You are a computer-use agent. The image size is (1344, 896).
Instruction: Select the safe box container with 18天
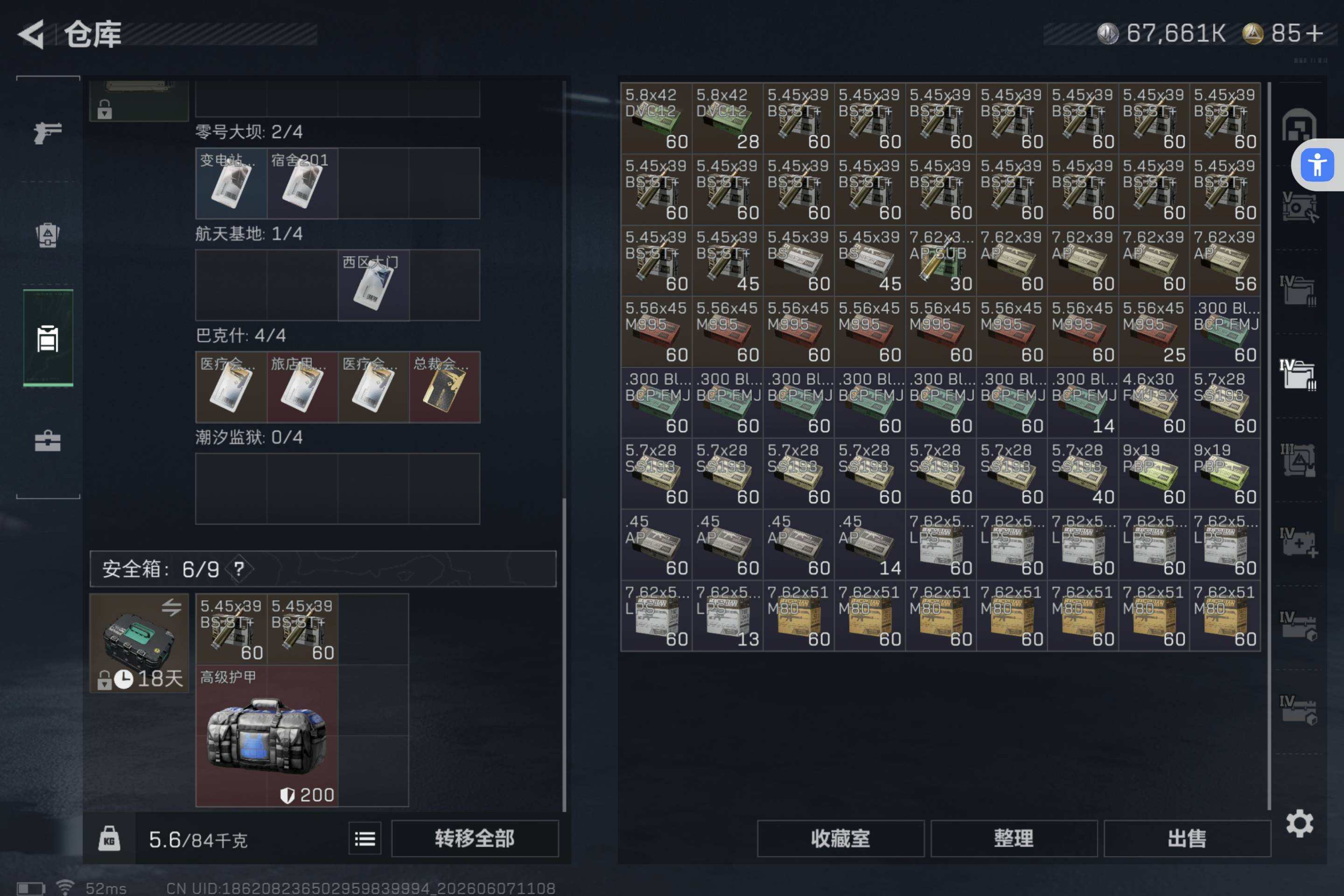(139, 643)
